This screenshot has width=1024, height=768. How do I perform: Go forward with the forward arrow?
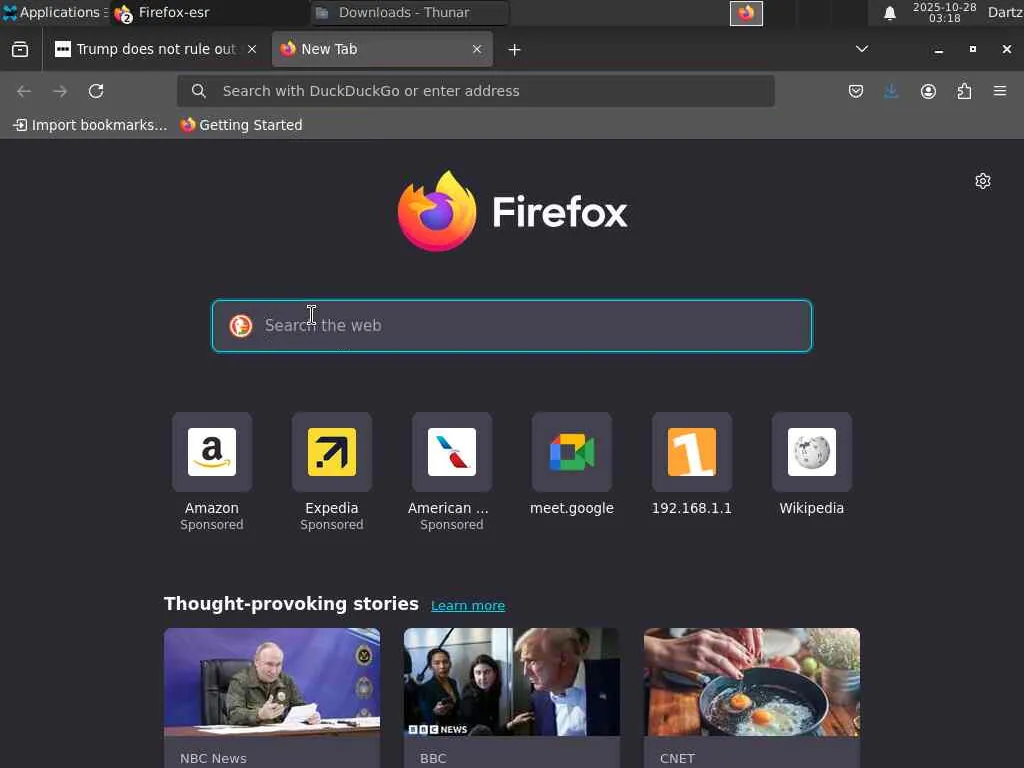pos(60,91)
